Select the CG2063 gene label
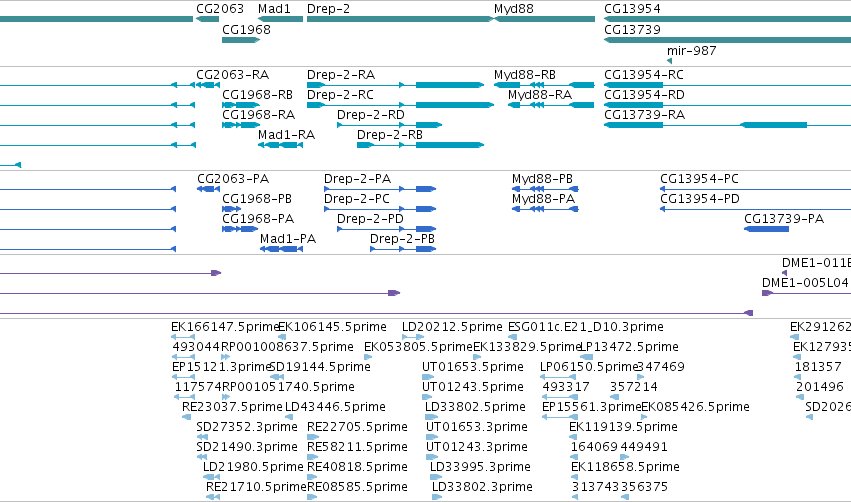 click(x=220, y=9)
